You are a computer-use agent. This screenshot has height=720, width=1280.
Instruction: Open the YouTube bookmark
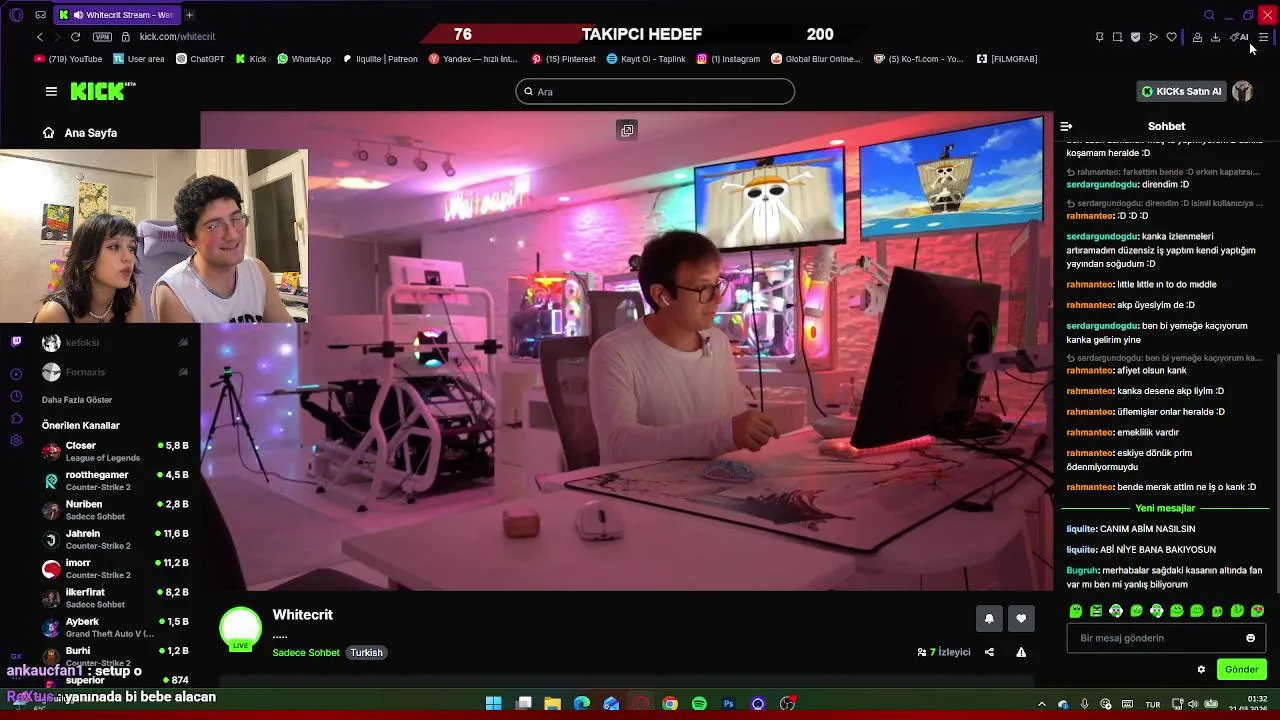[x=68, y=59]
